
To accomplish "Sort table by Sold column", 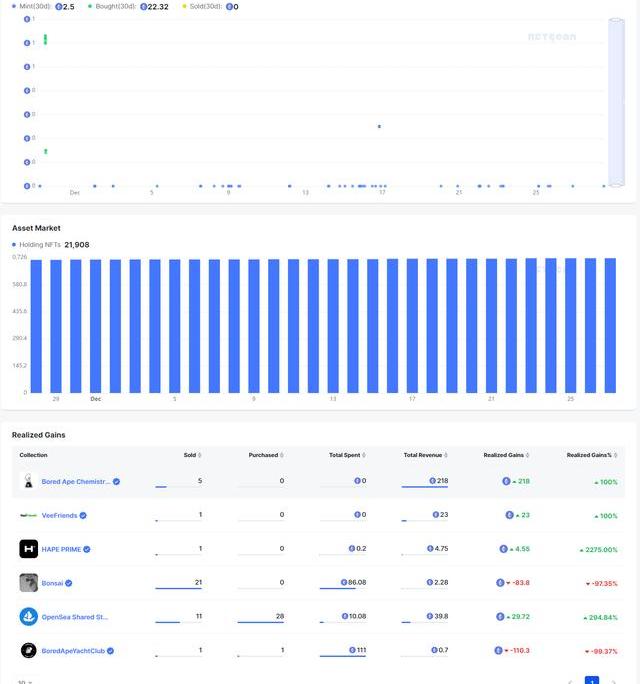I will pos(191,455).
